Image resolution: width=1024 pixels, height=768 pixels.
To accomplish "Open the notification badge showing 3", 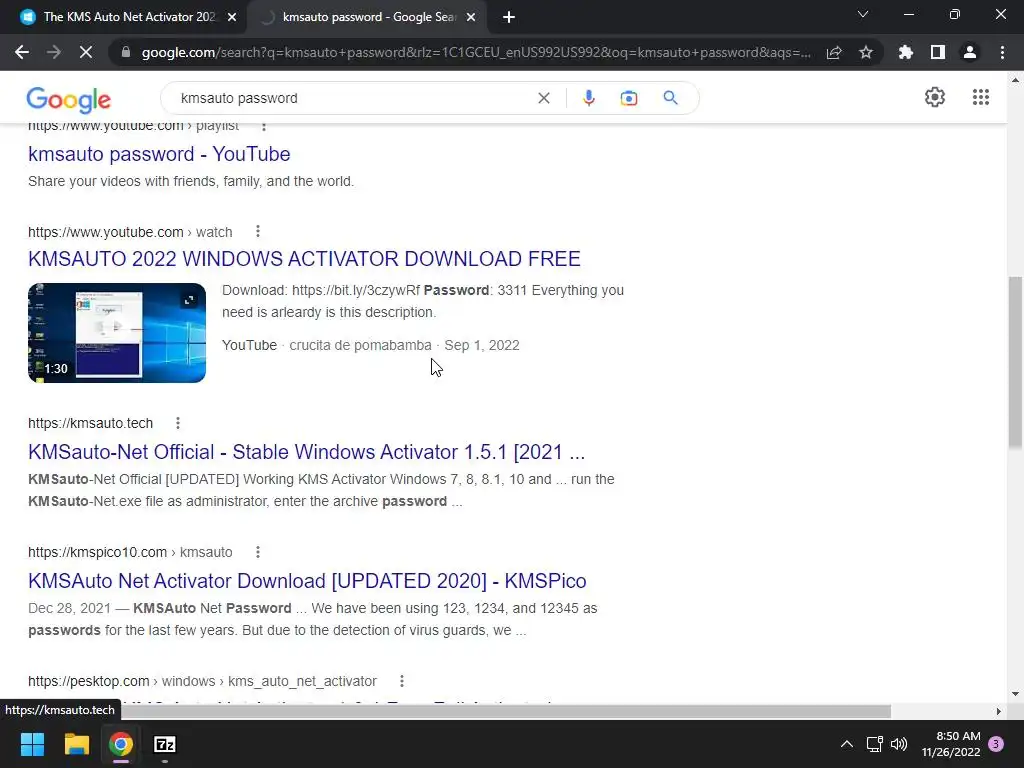I will point(996,744).
